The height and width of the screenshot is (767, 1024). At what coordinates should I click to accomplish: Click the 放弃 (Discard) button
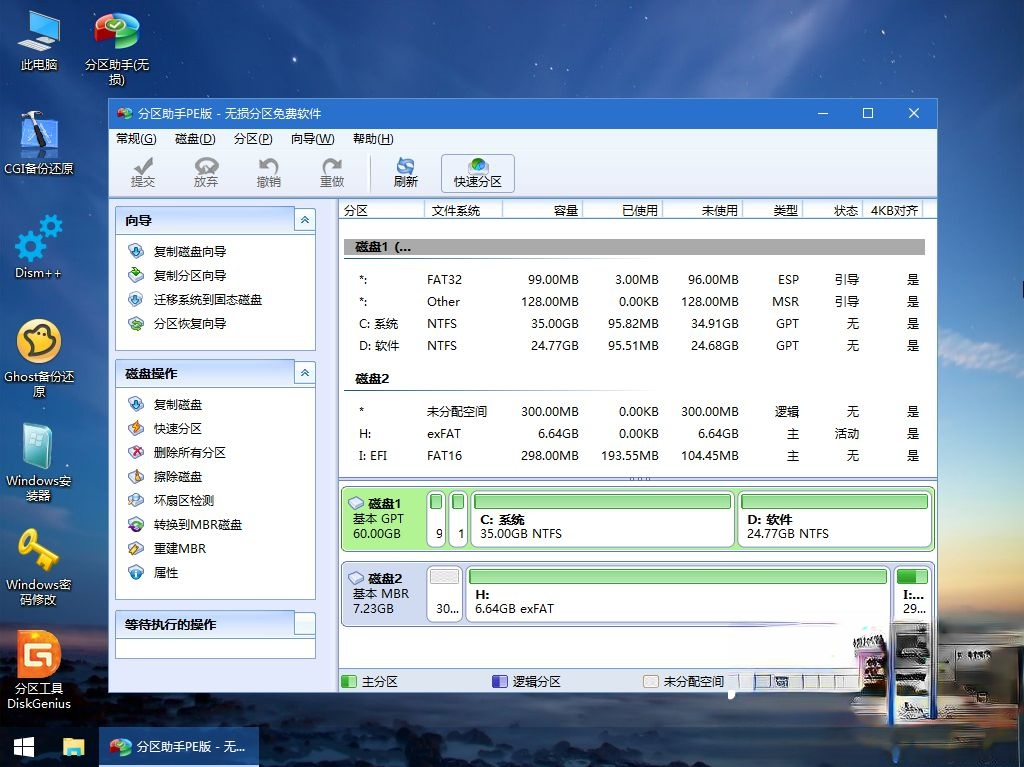pyautogui.click(x=206, y=172)
